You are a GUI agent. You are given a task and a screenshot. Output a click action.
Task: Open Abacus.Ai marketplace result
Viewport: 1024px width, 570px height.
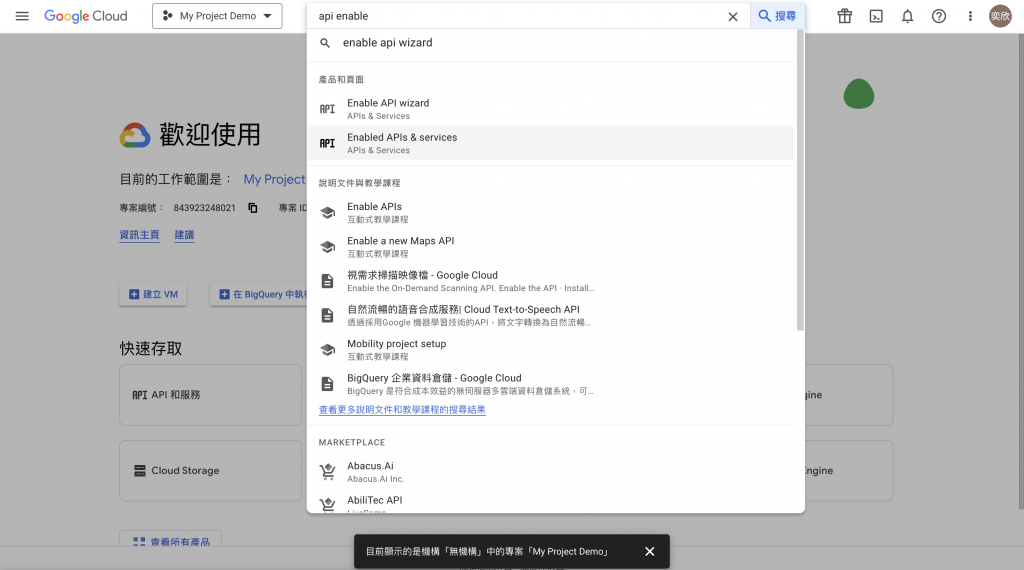(x=550, y=471)
